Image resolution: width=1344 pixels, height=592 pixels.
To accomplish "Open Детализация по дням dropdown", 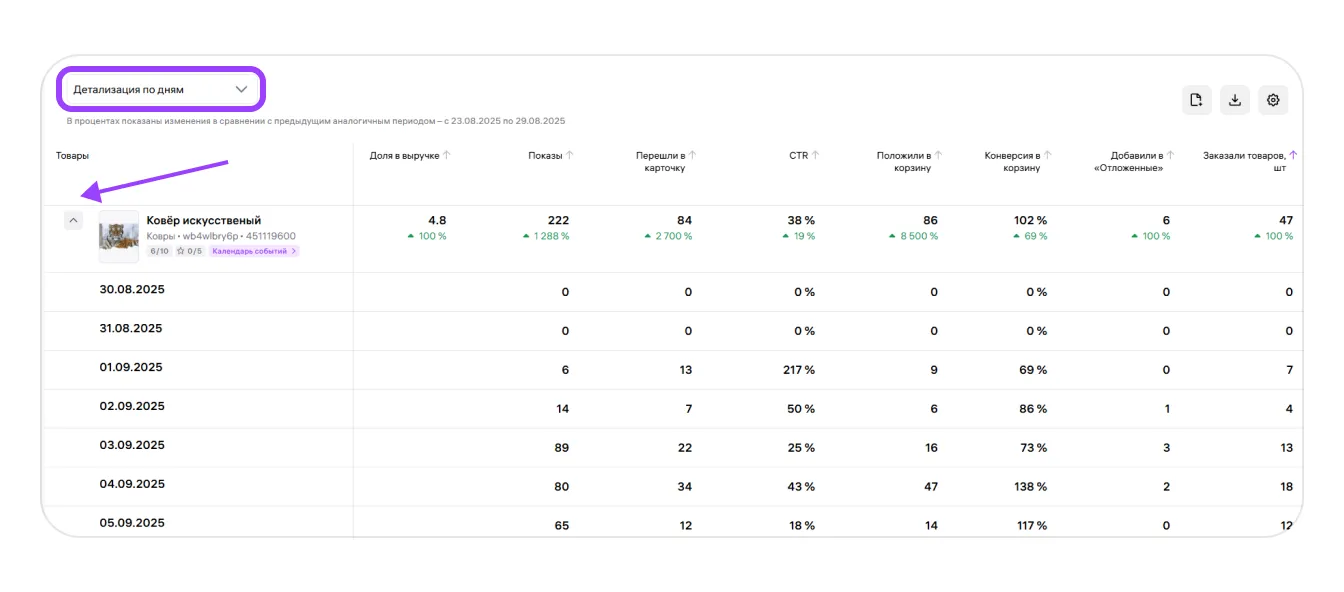I will 160,89.
